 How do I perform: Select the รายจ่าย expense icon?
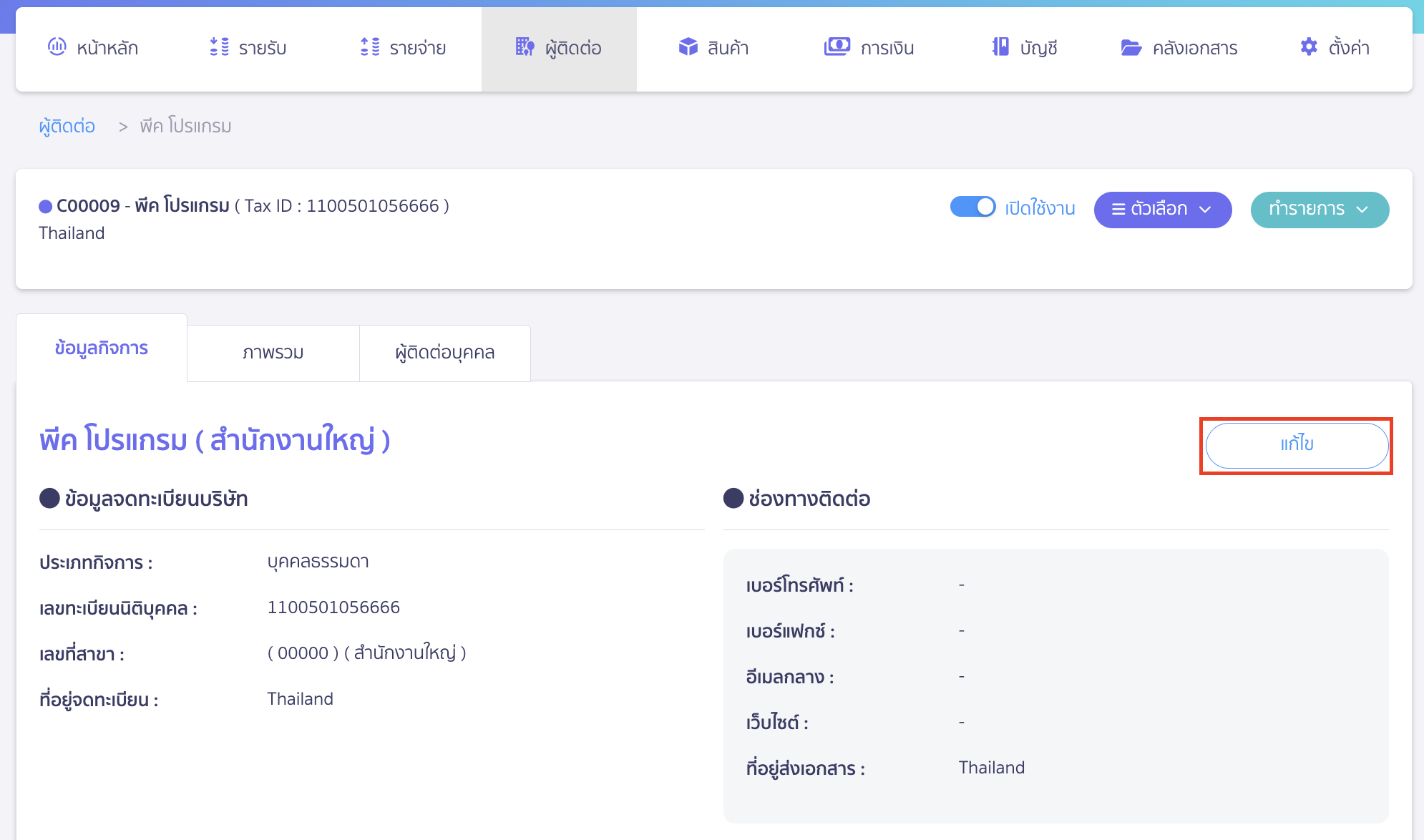coord(369,48)
